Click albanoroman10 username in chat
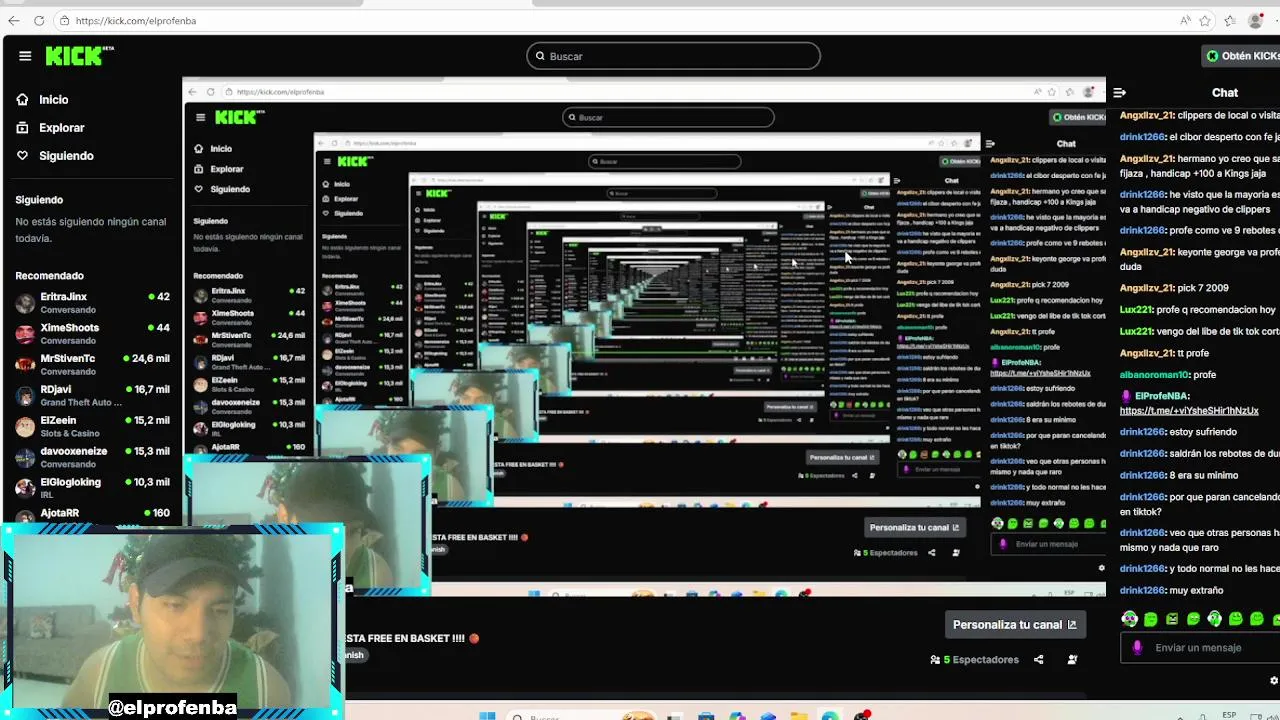The width and height of the screenshot is (1280, 720). point(1154,375)
